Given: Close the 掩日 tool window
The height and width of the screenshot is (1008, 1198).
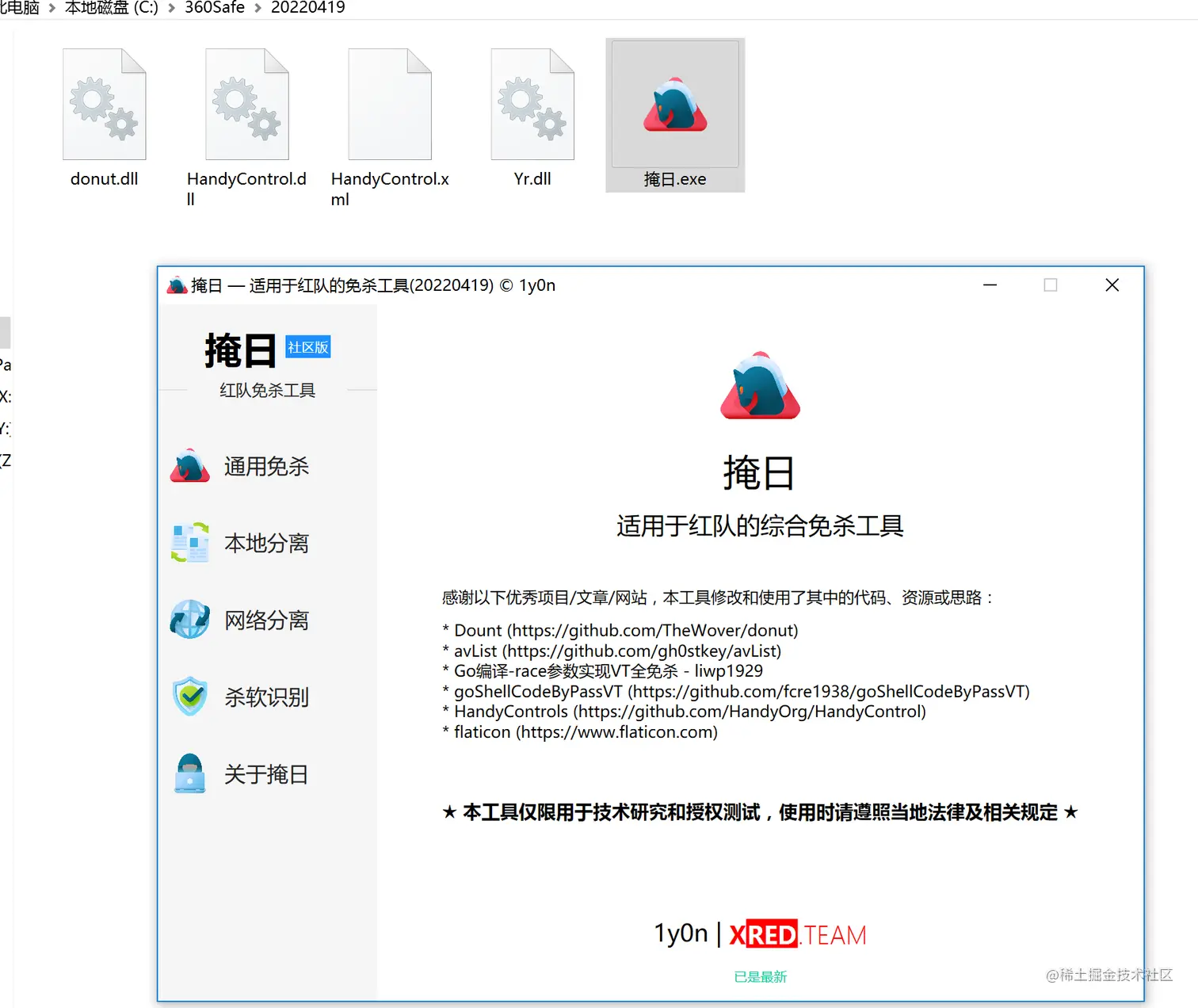Looking at the screenshot, I should coord(1112,285).
